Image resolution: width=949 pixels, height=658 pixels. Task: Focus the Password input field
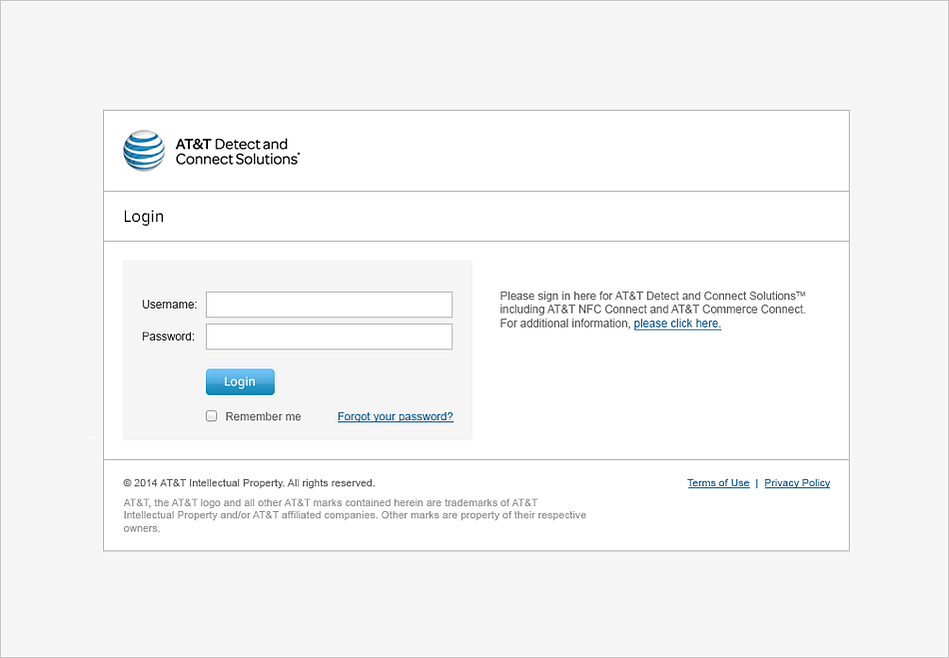point(329,337)
